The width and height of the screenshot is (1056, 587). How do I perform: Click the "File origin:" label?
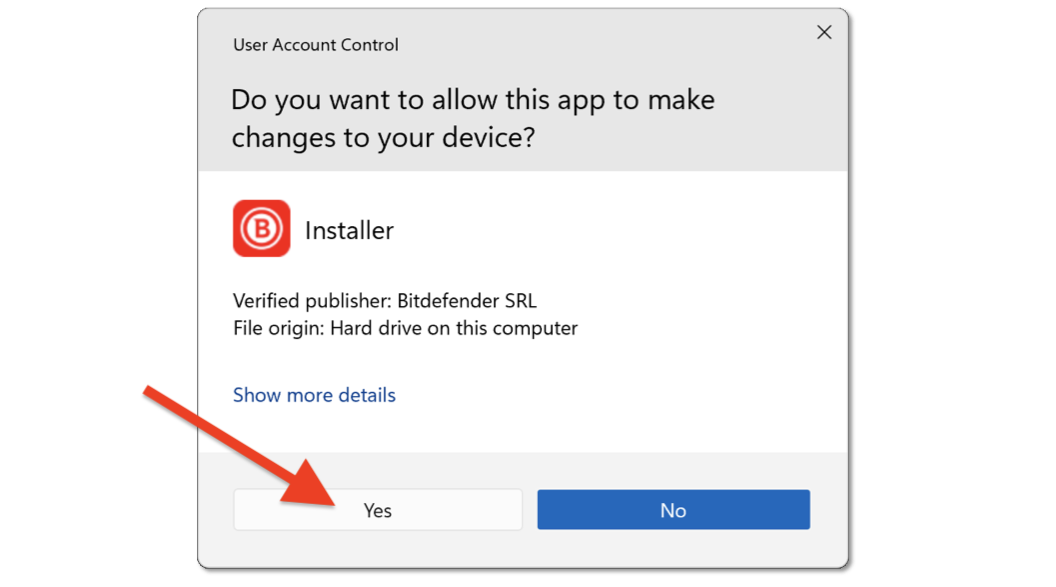pos(279,328)
